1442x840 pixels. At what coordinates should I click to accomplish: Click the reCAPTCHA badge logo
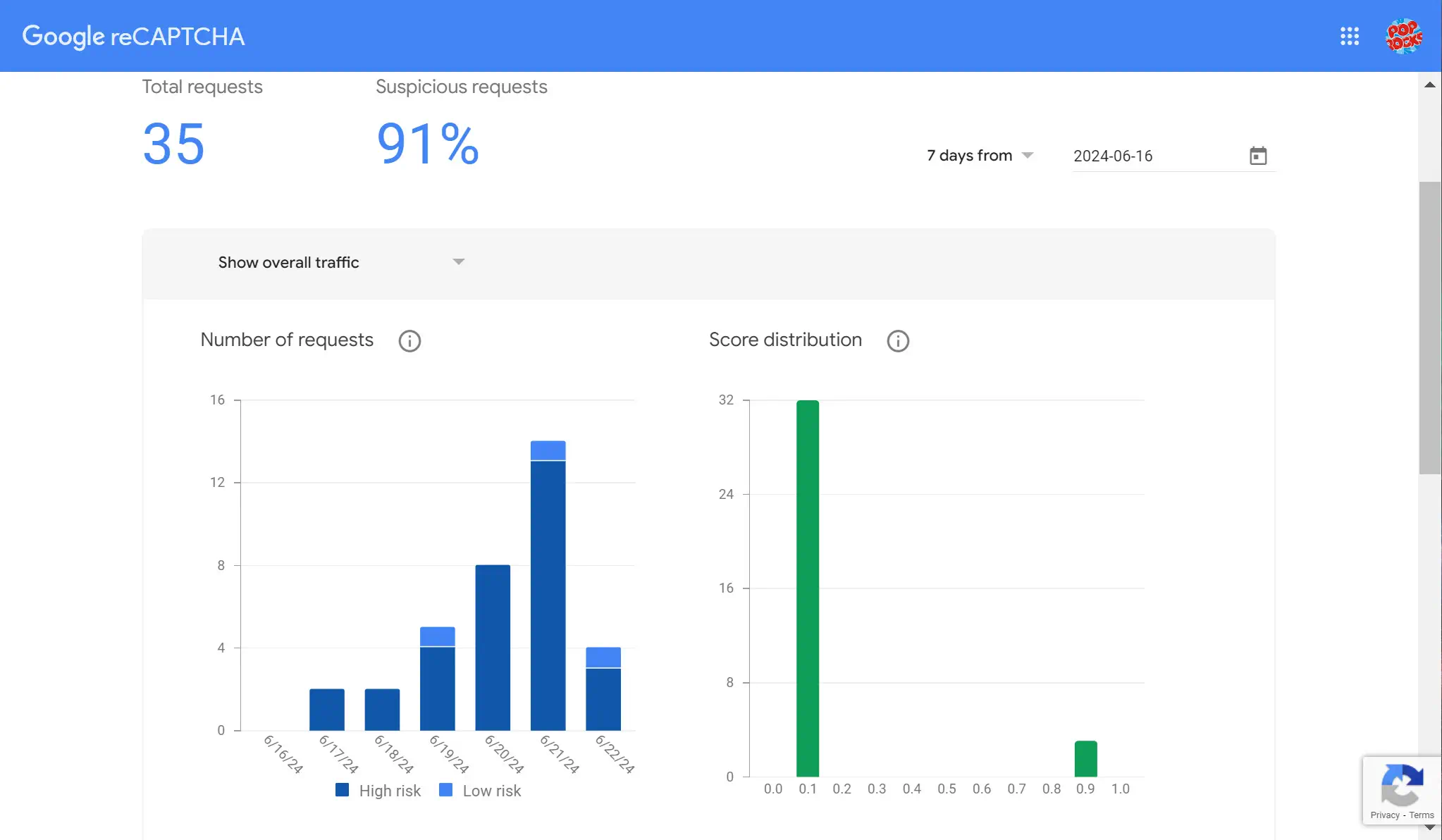pyautogui.click(x=1401, y=784)
